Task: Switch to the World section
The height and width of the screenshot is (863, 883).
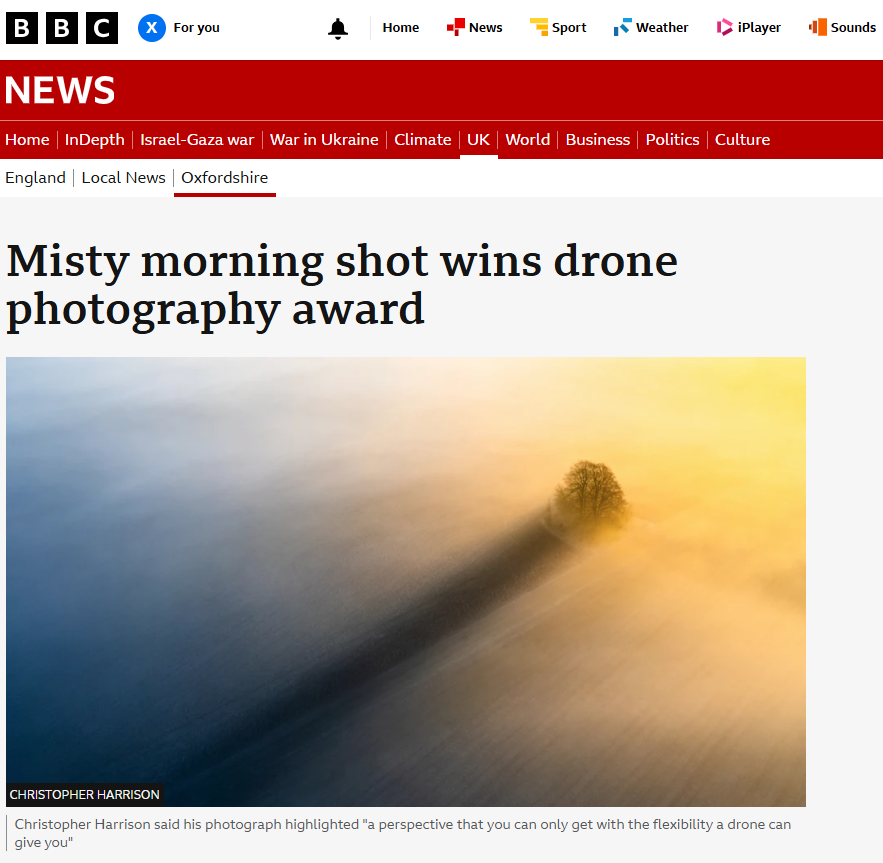Action: [x=528, y=140]
